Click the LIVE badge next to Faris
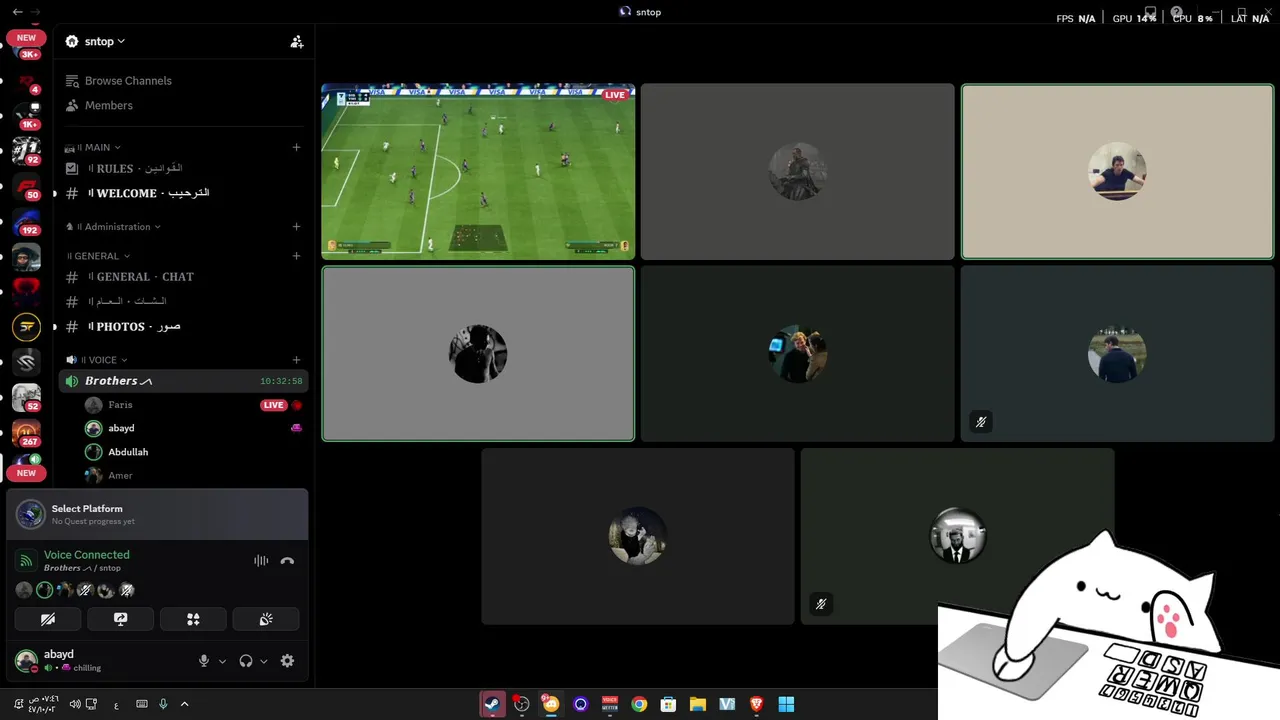1280x720 pixels. tap(273, 405)
